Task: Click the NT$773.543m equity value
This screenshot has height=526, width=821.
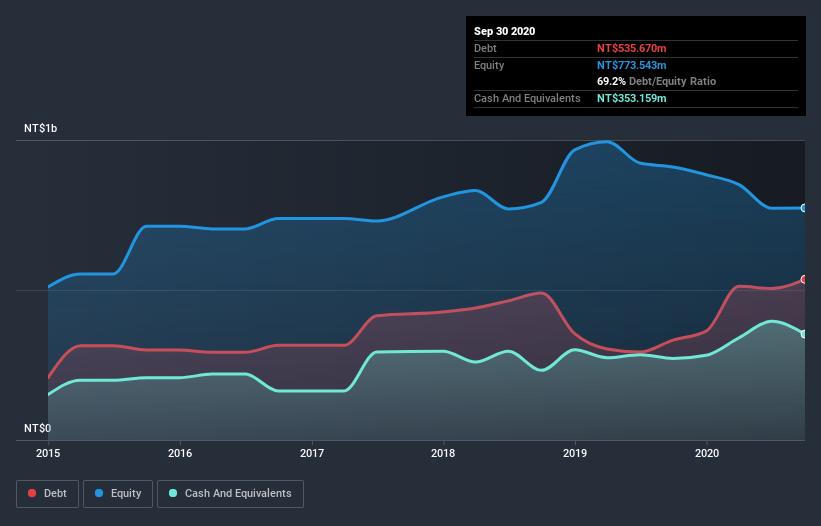Action: click(x=631, y=65)
